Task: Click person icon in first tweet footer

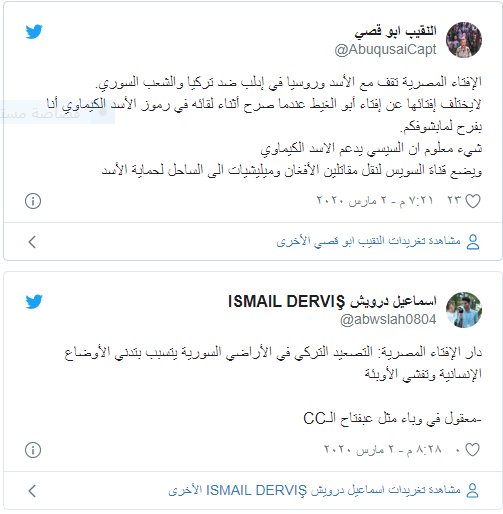Action: click(473, 242)
